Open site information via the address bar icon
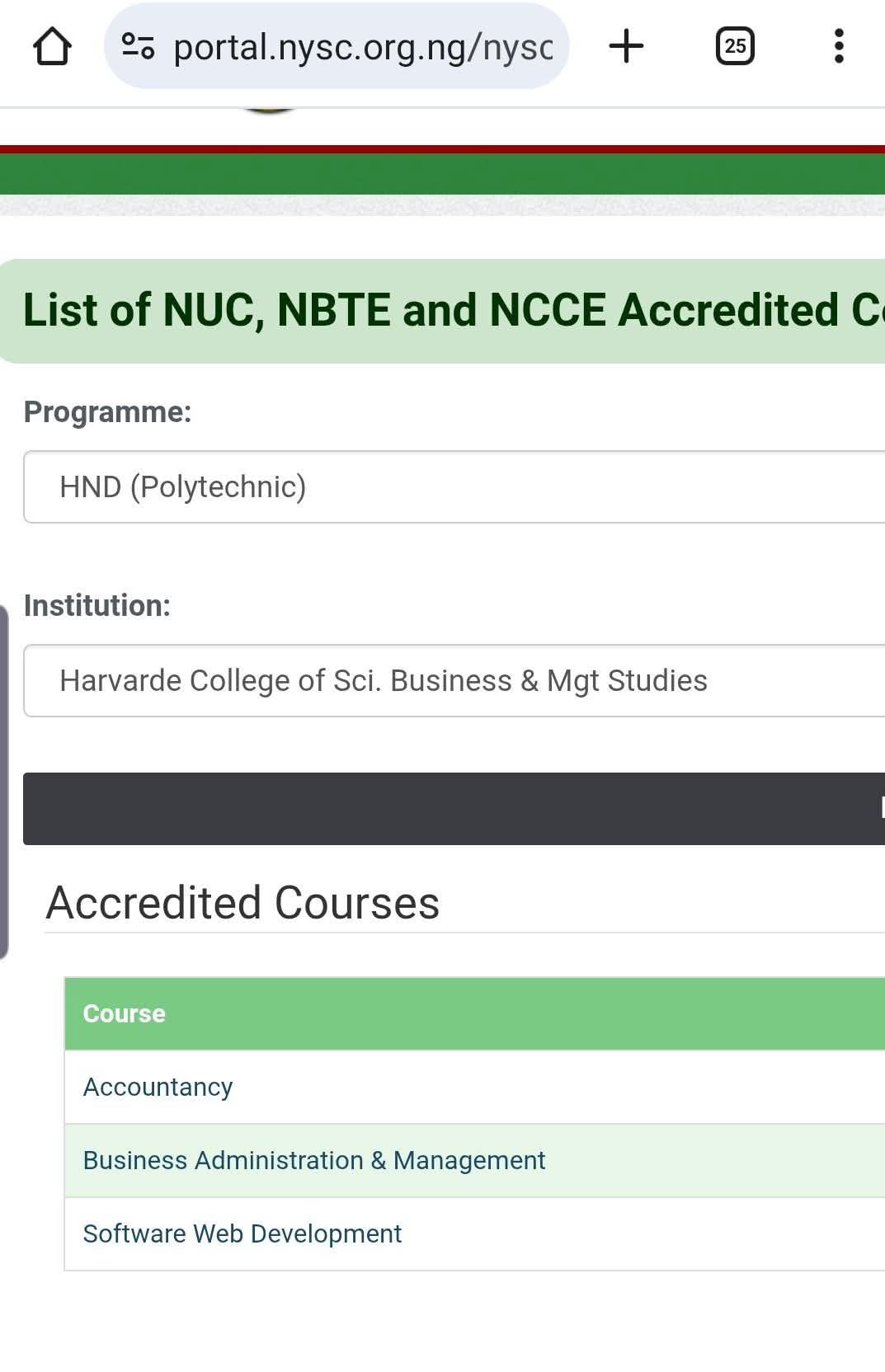The width and height of the screenshot is (885, 1372). tap(139, 47)
